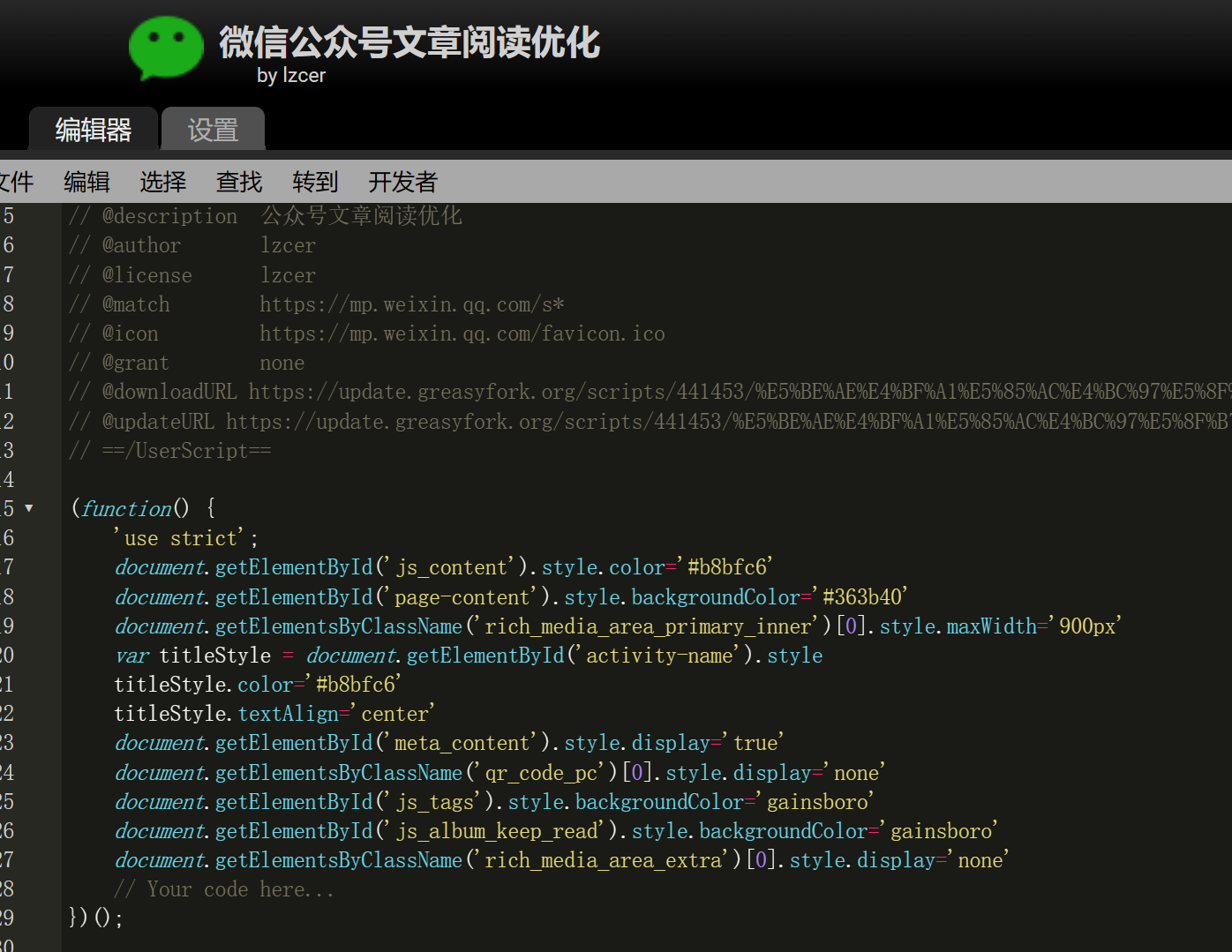Open the 设置 tab

[x=213, y=130]
